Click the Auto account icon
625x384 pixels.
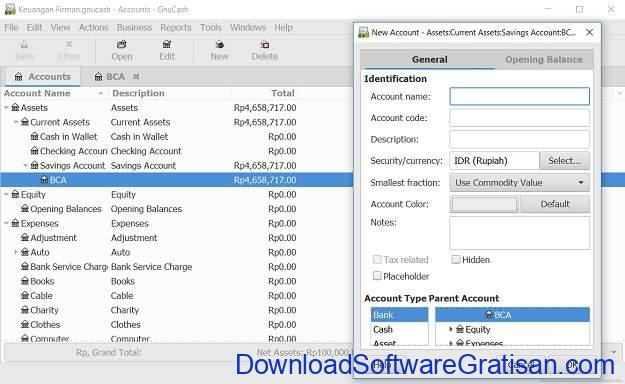point(25,252)
